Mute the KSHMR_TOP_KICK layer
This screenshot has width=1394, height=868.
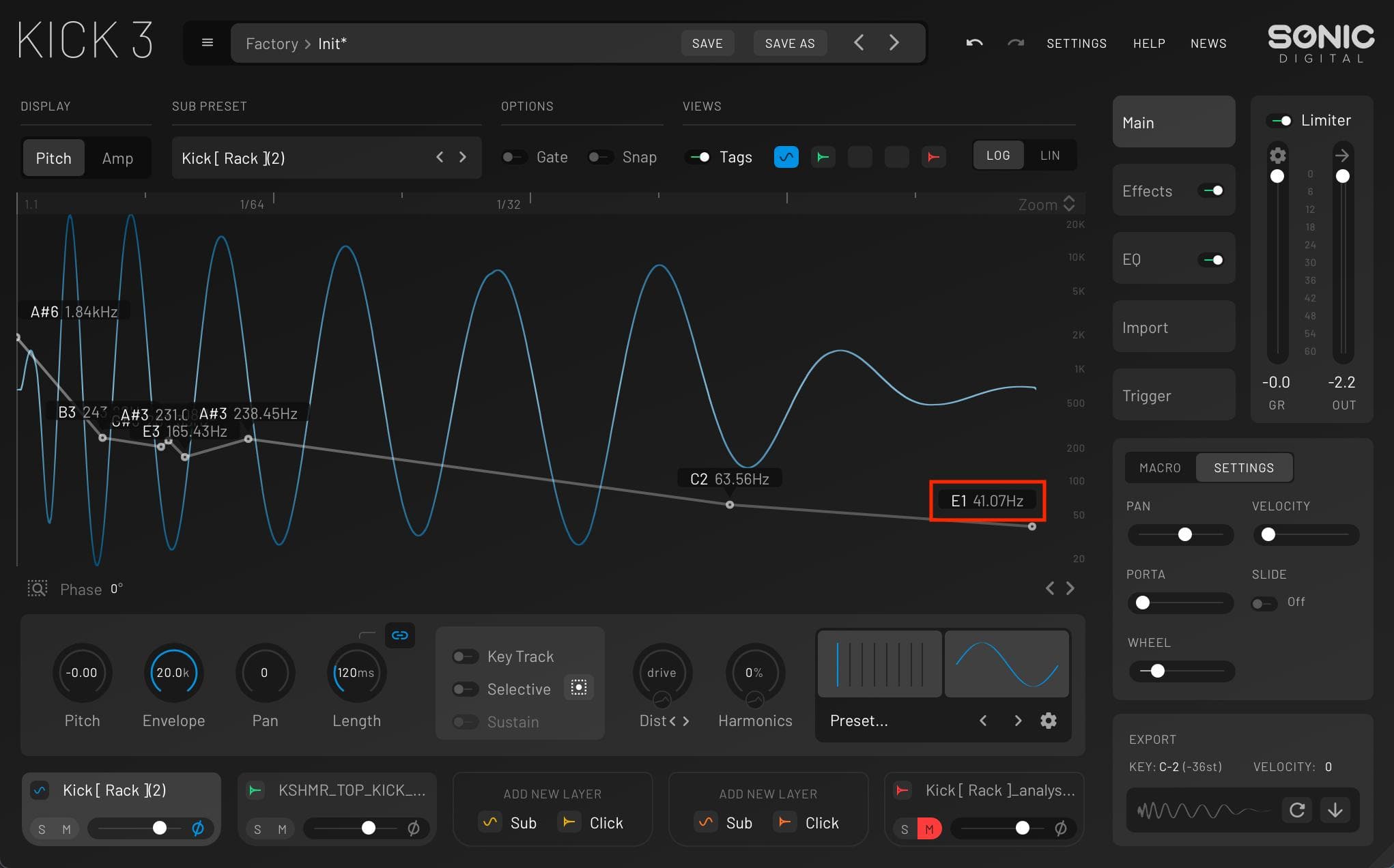pos(282,829)
